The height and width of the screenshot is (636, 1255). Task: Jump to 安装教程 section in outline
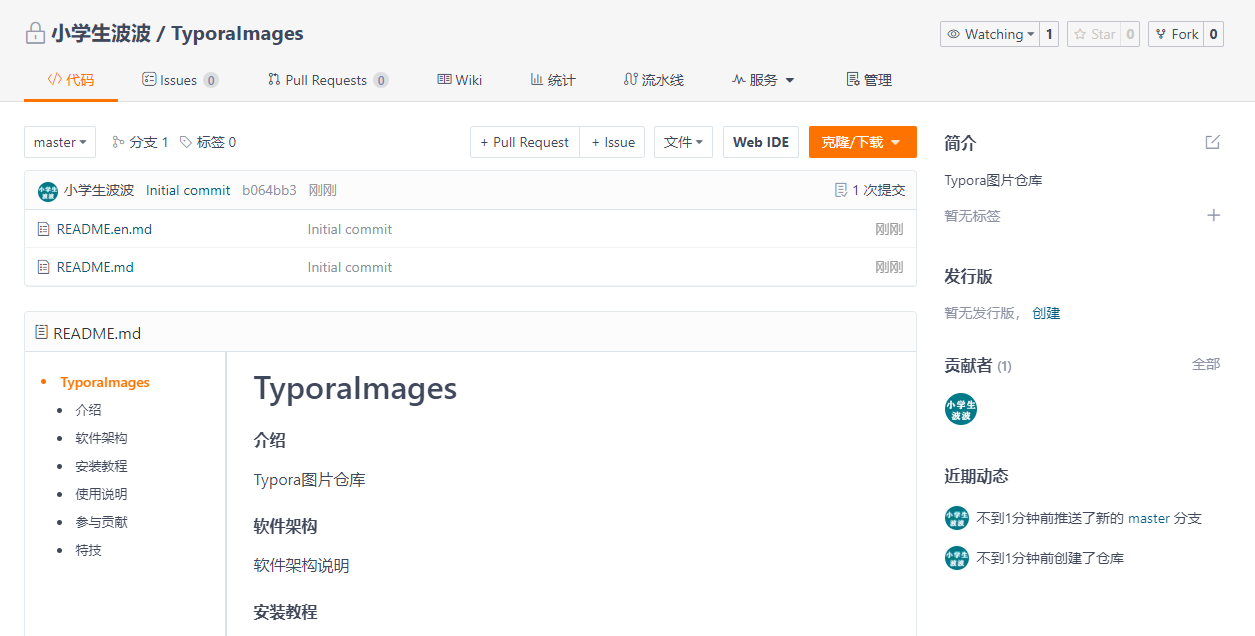(x=101, y=466)
